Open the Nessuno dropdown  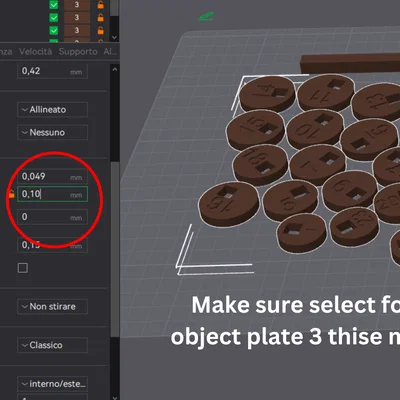point(52,132)
